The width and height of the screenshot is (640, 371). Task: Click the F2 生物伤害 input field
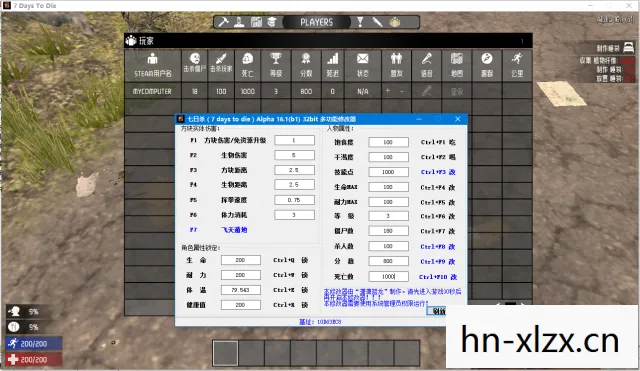(294, 155)
